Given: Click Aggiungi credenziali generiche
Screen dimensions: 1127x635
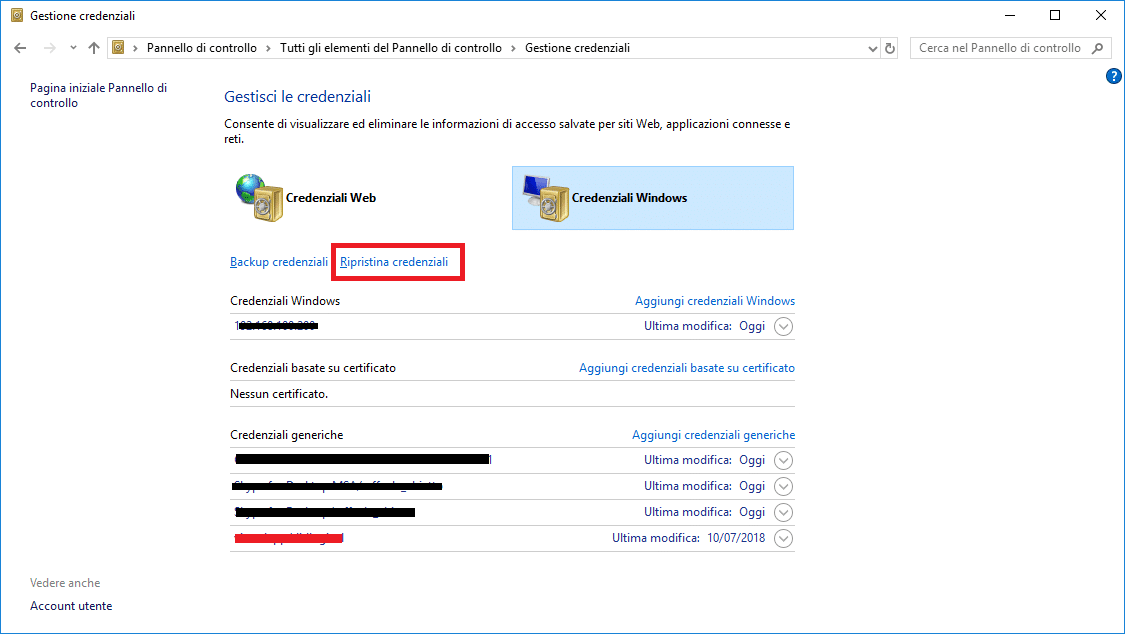Looking at the screenshot, I should coord(714,435).
